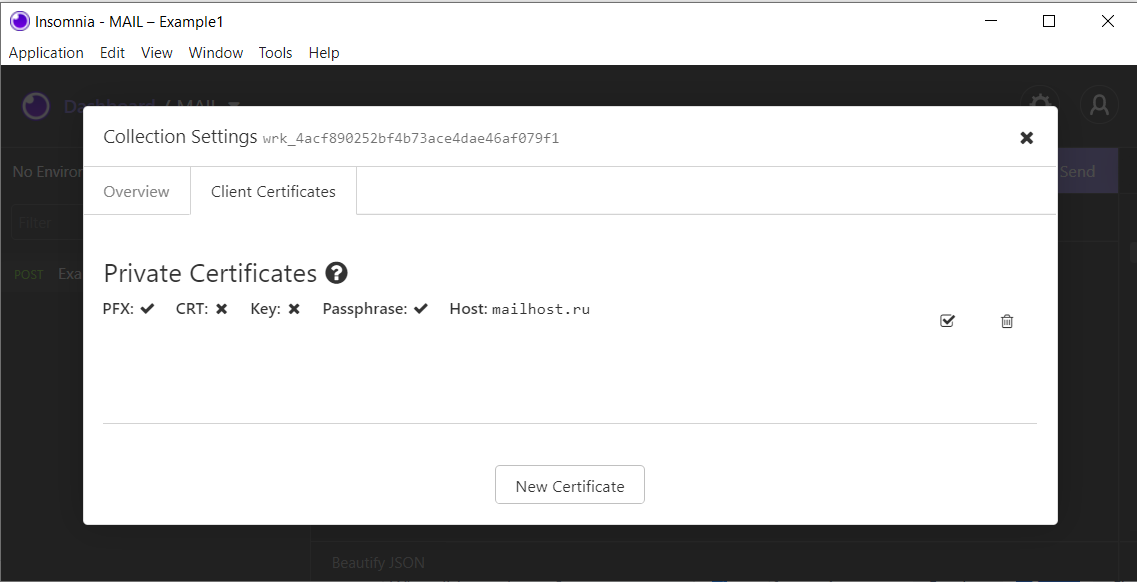The image size is (1137, 582).
Task: Open the Help menu
Action: point(324,52)
